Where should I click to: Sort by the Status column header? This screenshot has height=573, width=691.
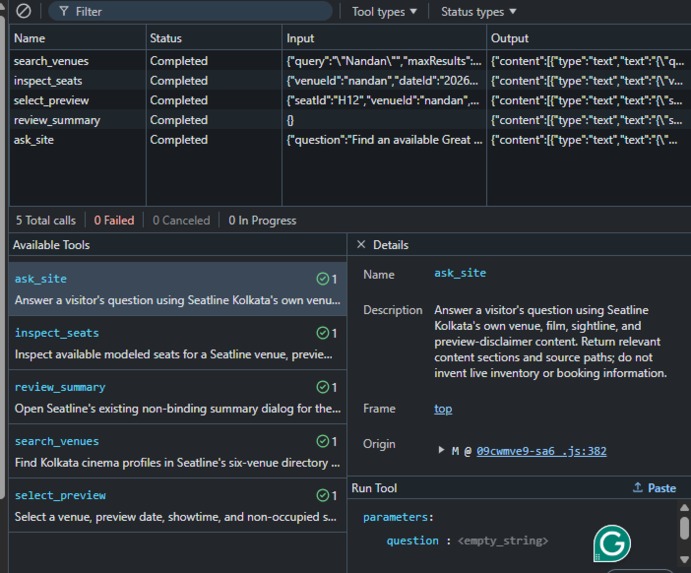(x=214, y=38)
